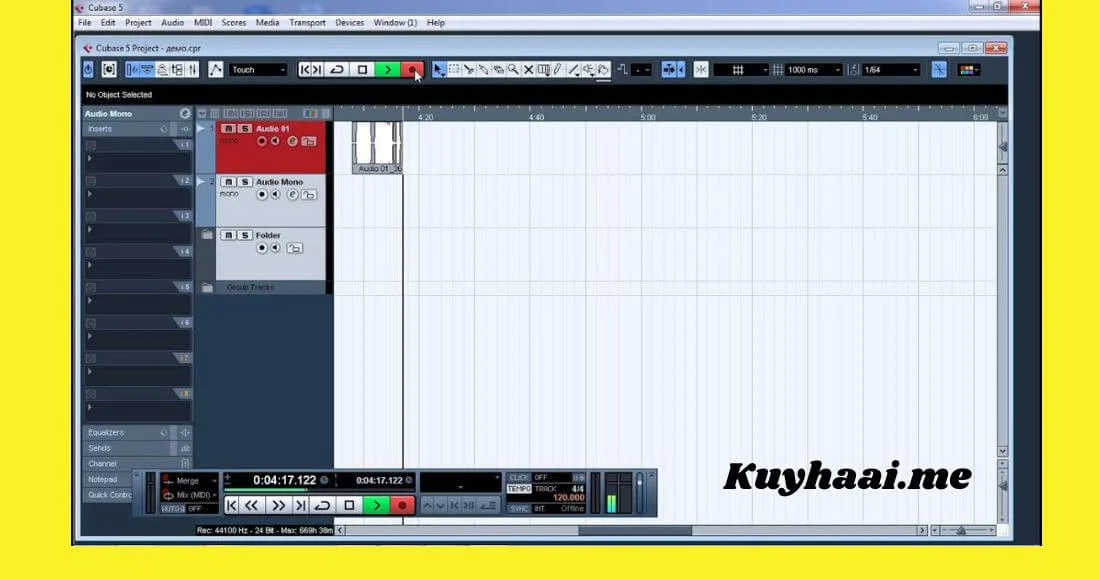
Task: Select the Line tool in toolbar
Action: tap(574, 69)
